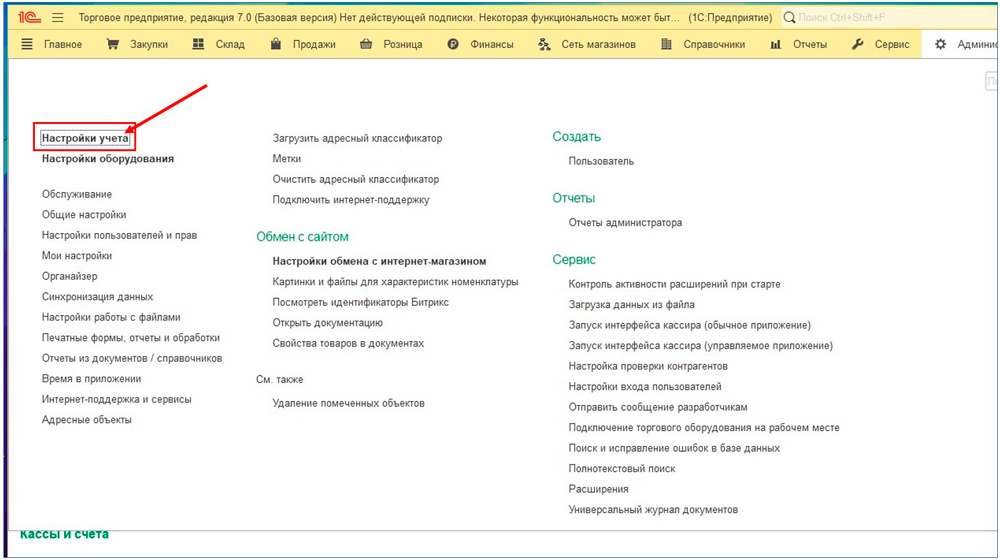This screenshot has height=560, width=1000.
Task: Open Настройки оборудования link
Action: click(108, 159)
